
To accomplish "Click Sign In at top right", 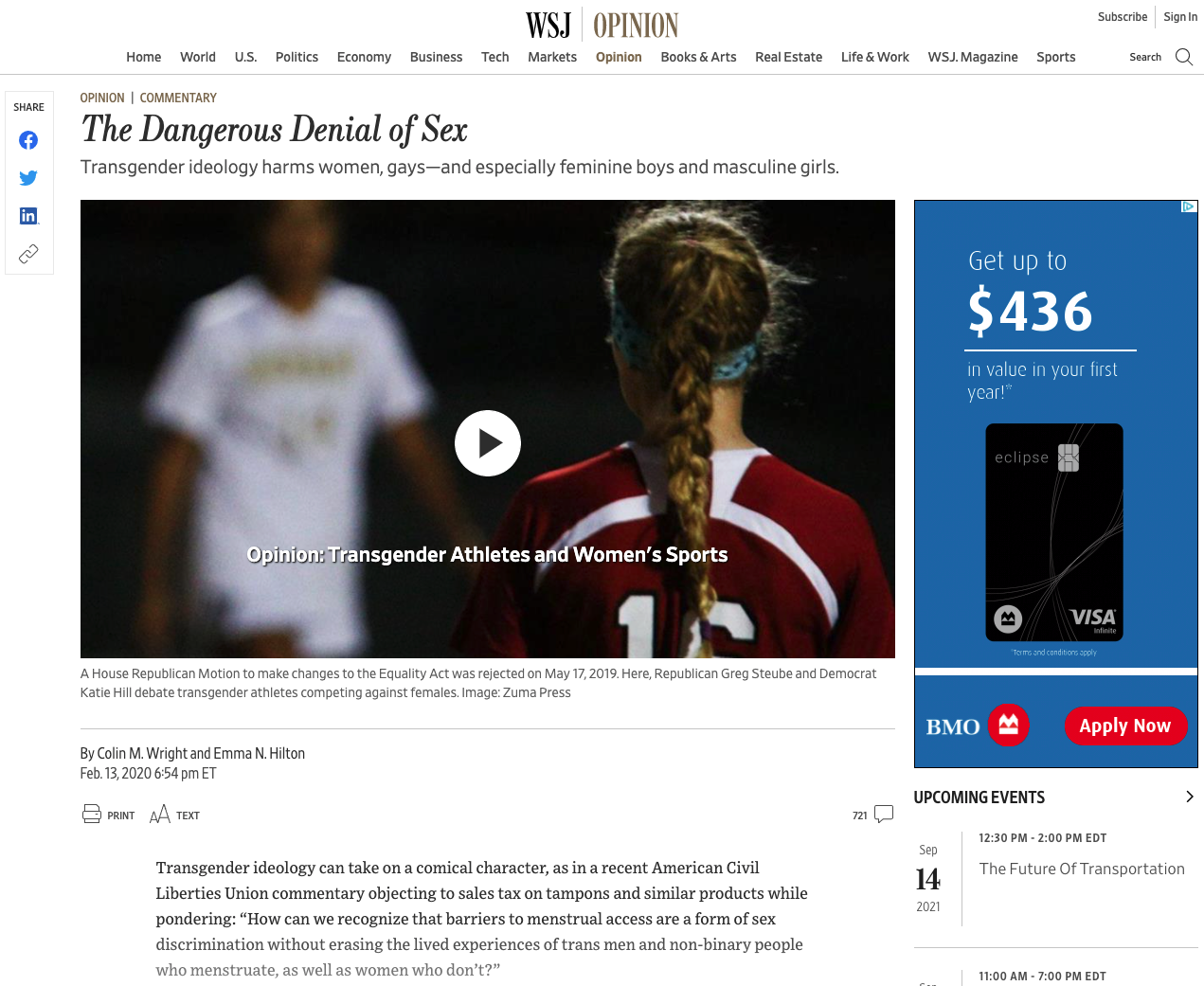I will pyautogui.click(x=1180, y=17).
